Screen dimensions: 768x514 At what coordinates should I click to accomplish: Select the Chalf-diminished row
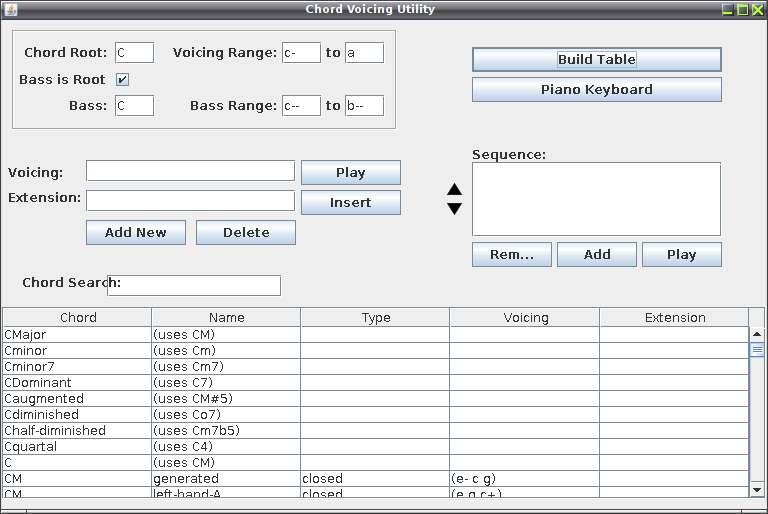tap(376, 431)
